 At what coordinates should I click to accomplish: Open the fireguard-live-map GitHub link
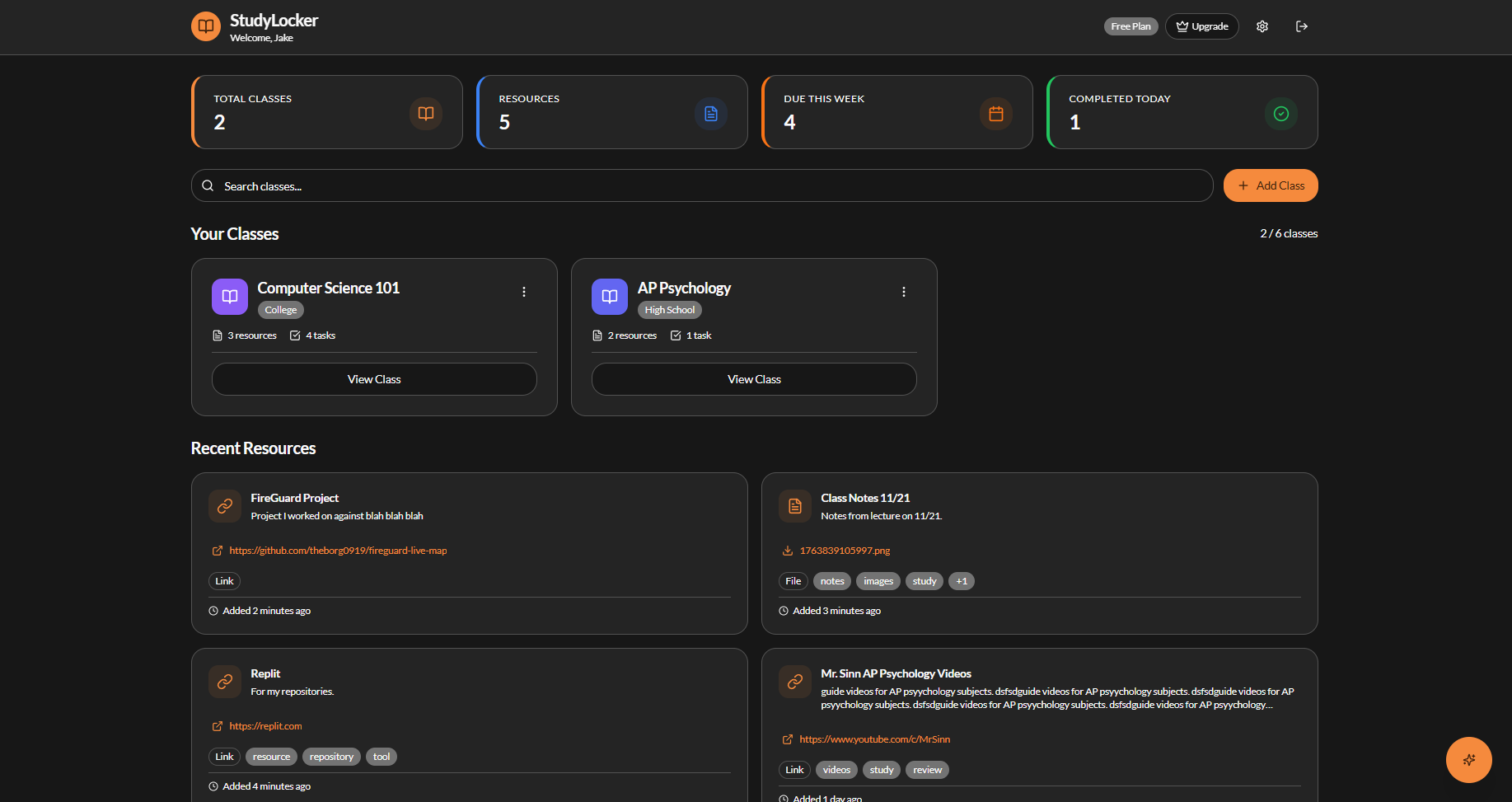[x=338, y=550]
